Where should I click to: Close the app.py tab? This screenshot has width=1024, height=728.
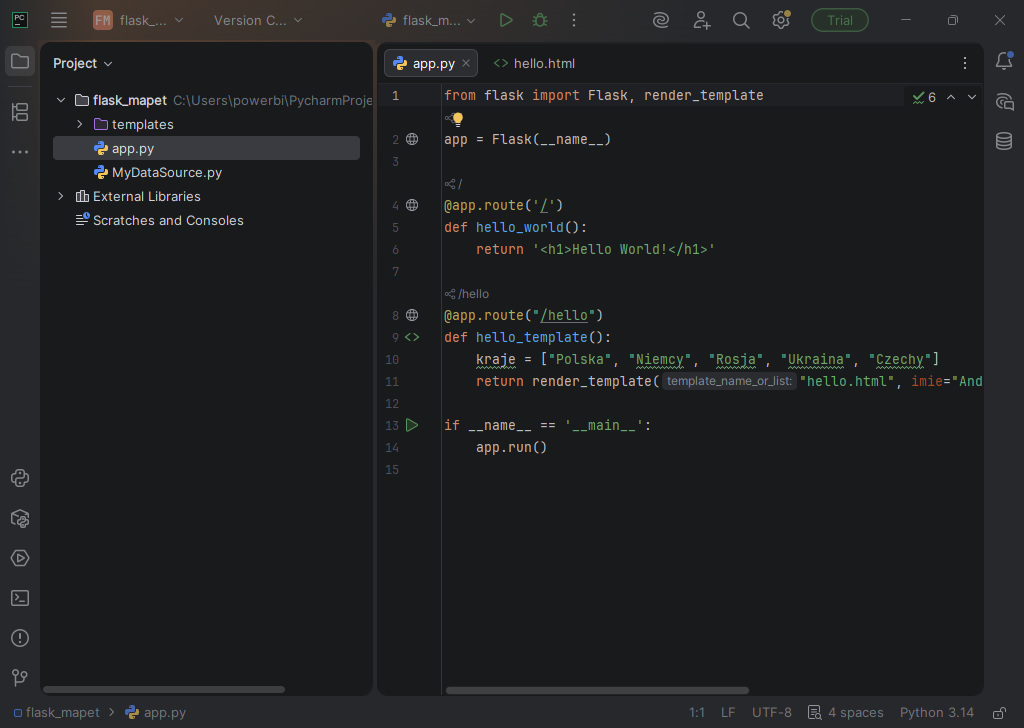pos(466,63)
